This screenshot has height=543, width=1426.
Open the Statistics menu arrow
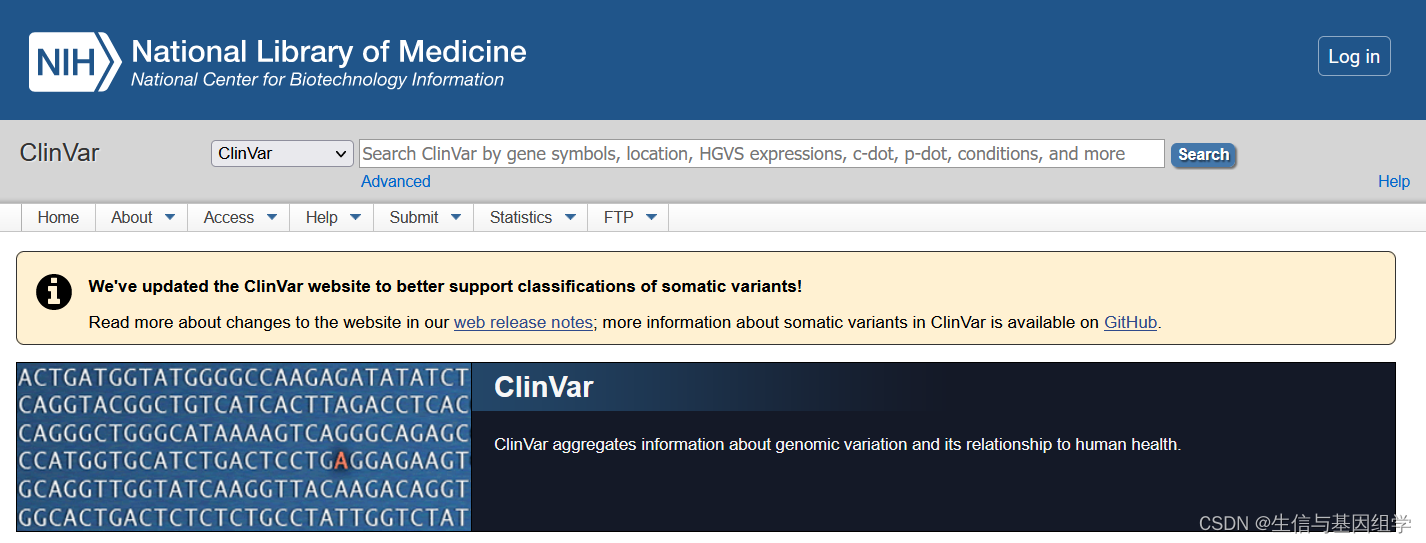[x=570, y=217]
